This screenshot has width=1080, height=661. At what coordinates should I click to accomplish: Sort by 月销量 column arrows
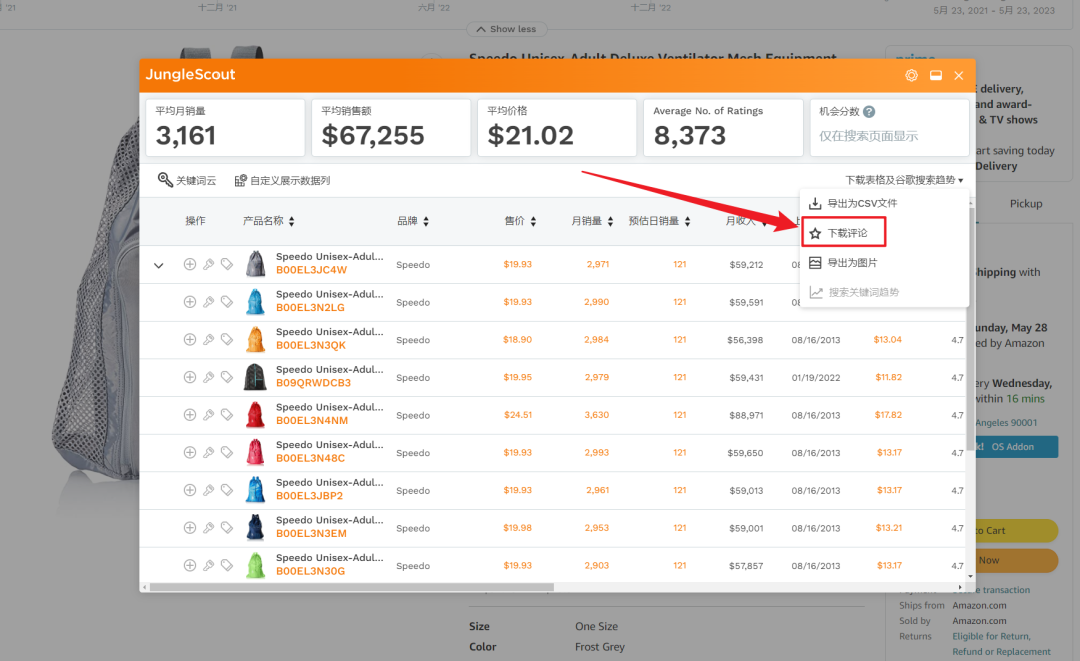610,221
